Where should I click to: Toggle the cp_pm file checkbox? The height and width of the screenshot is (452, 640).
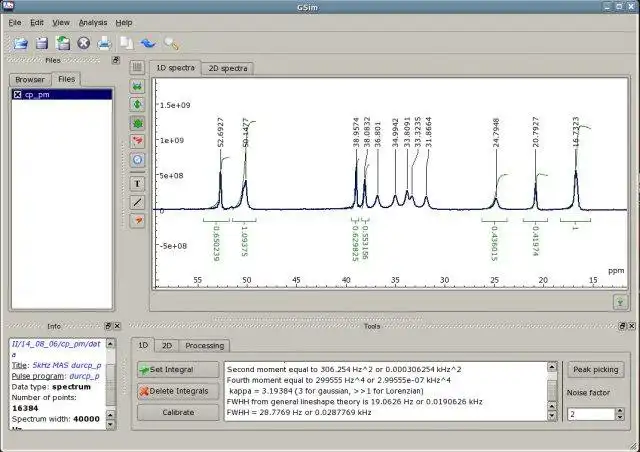pyautogui.click(x=18, y=94)
